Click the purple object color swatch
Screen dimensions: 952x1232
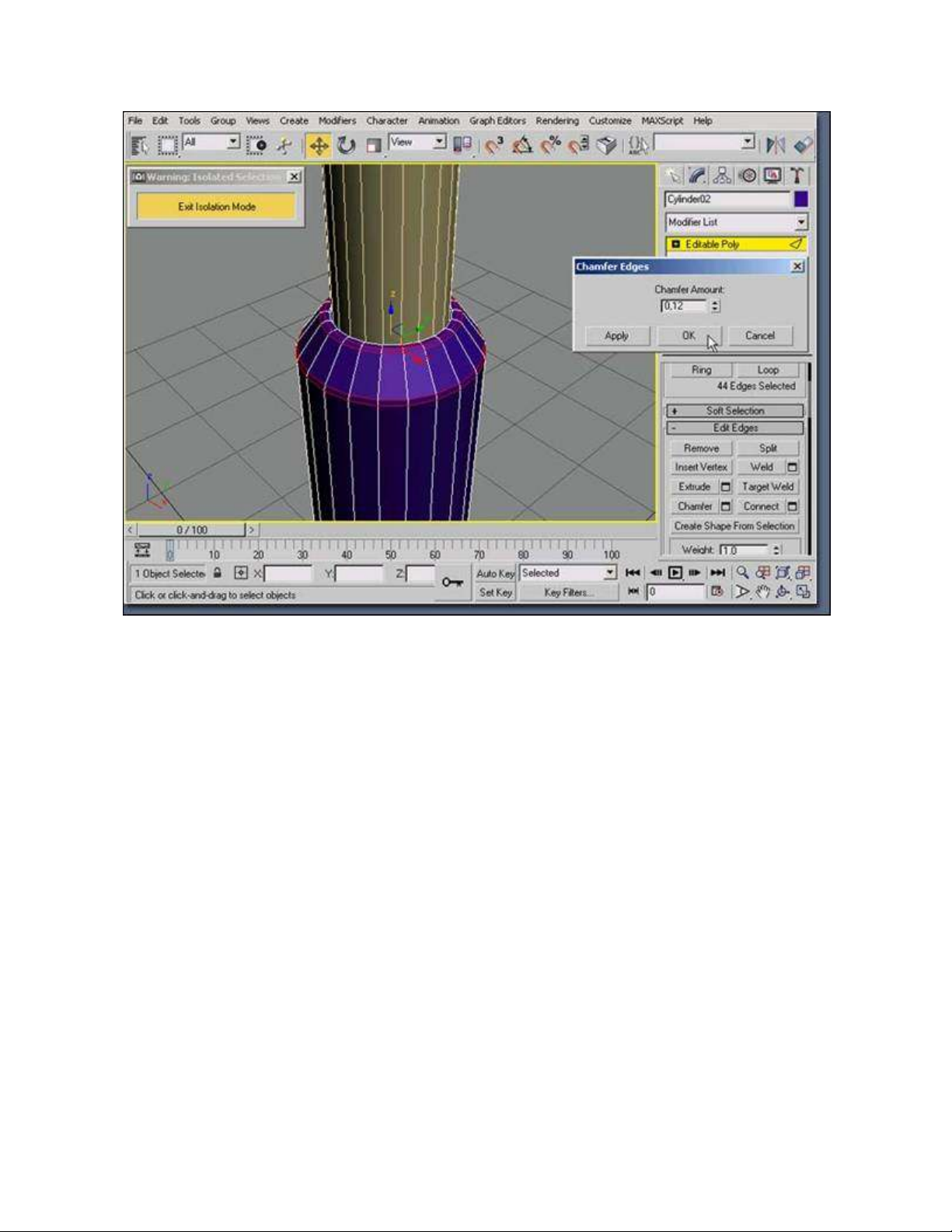tap(800, 200)
